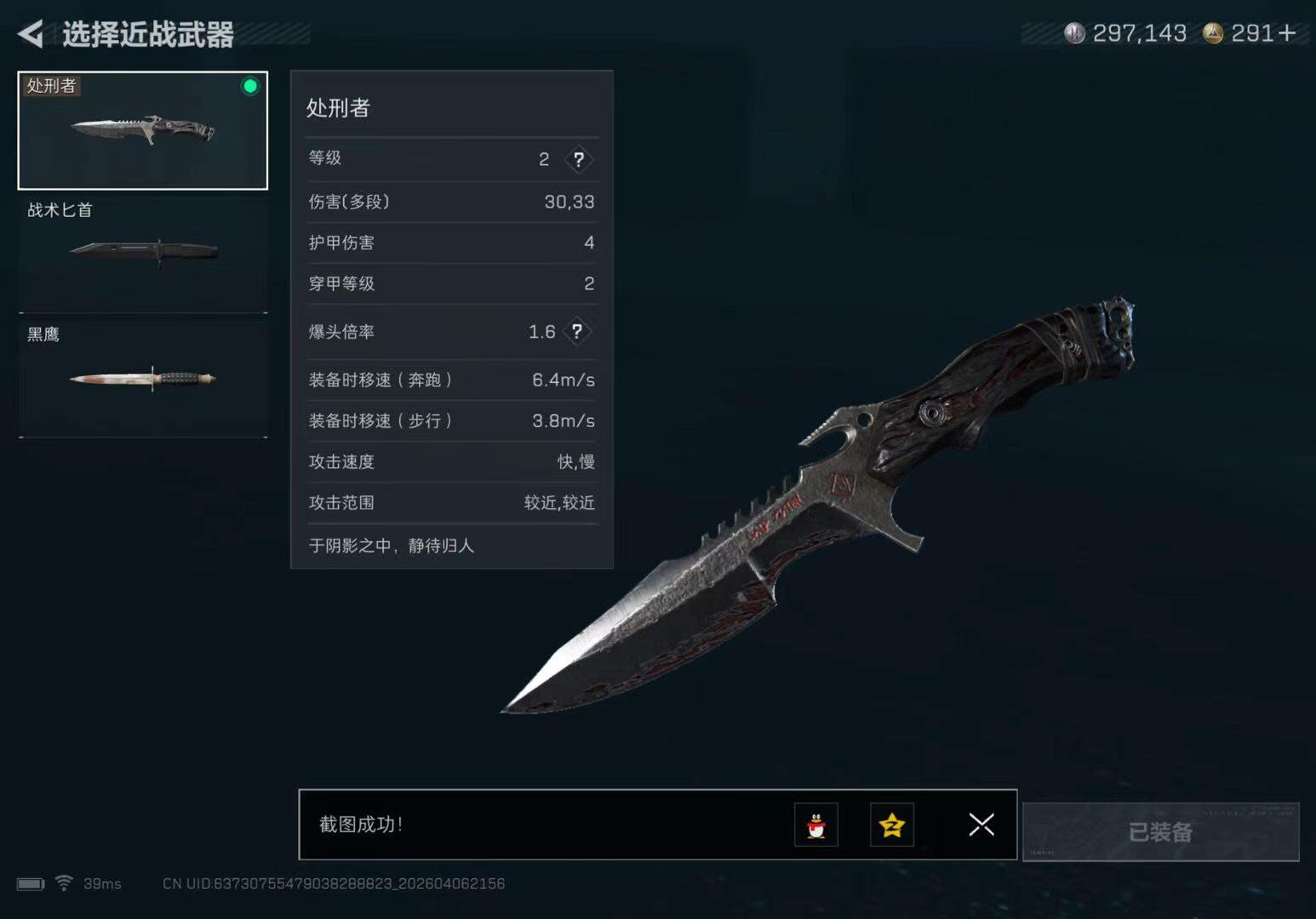
Task: Click the back arrow icon
Action: 31,34
